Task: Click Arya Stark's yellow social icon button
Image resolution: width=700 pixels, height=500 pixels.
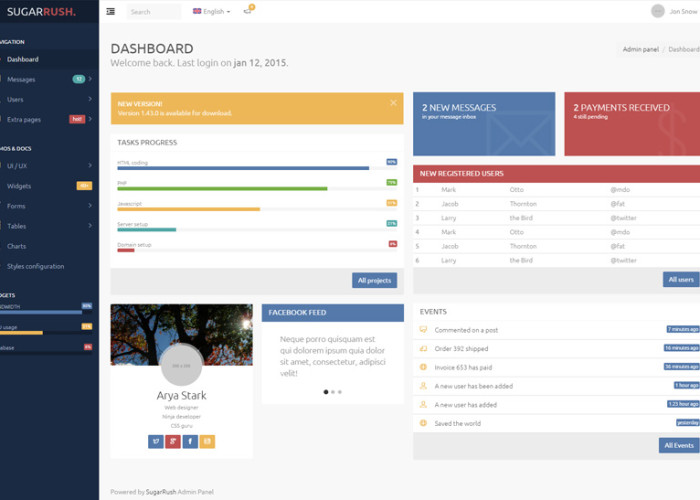Action: 207,442
